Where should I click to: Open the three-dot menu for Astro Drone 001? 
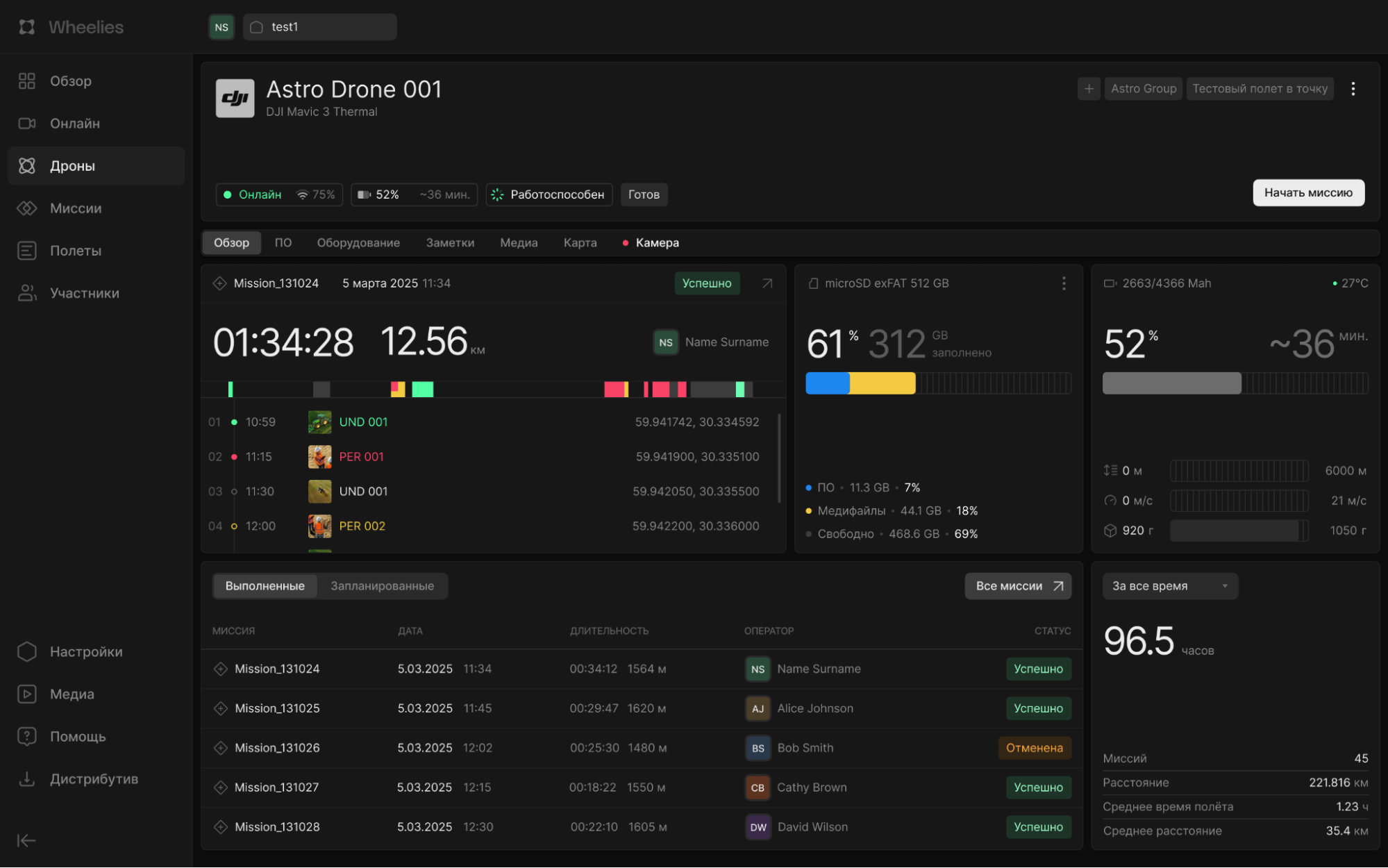point(1353,89)
